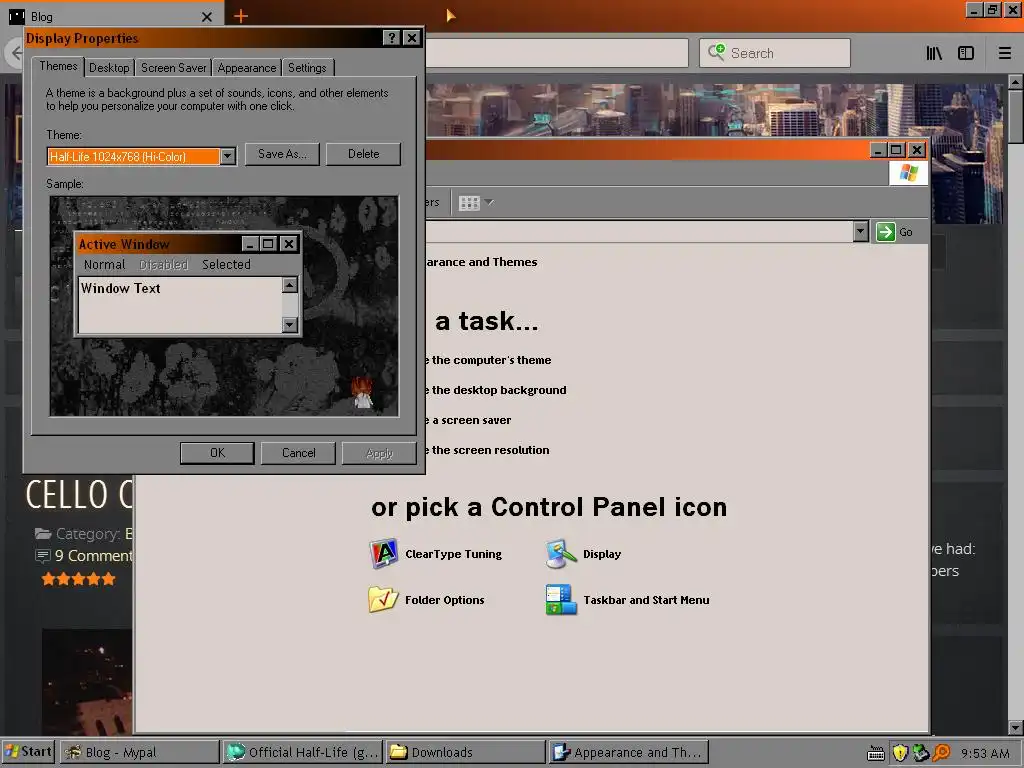1024x768 pixels.
Task: Switch to the Screen Saver tab
Action: pyautogui.click(x=174, y=67)
